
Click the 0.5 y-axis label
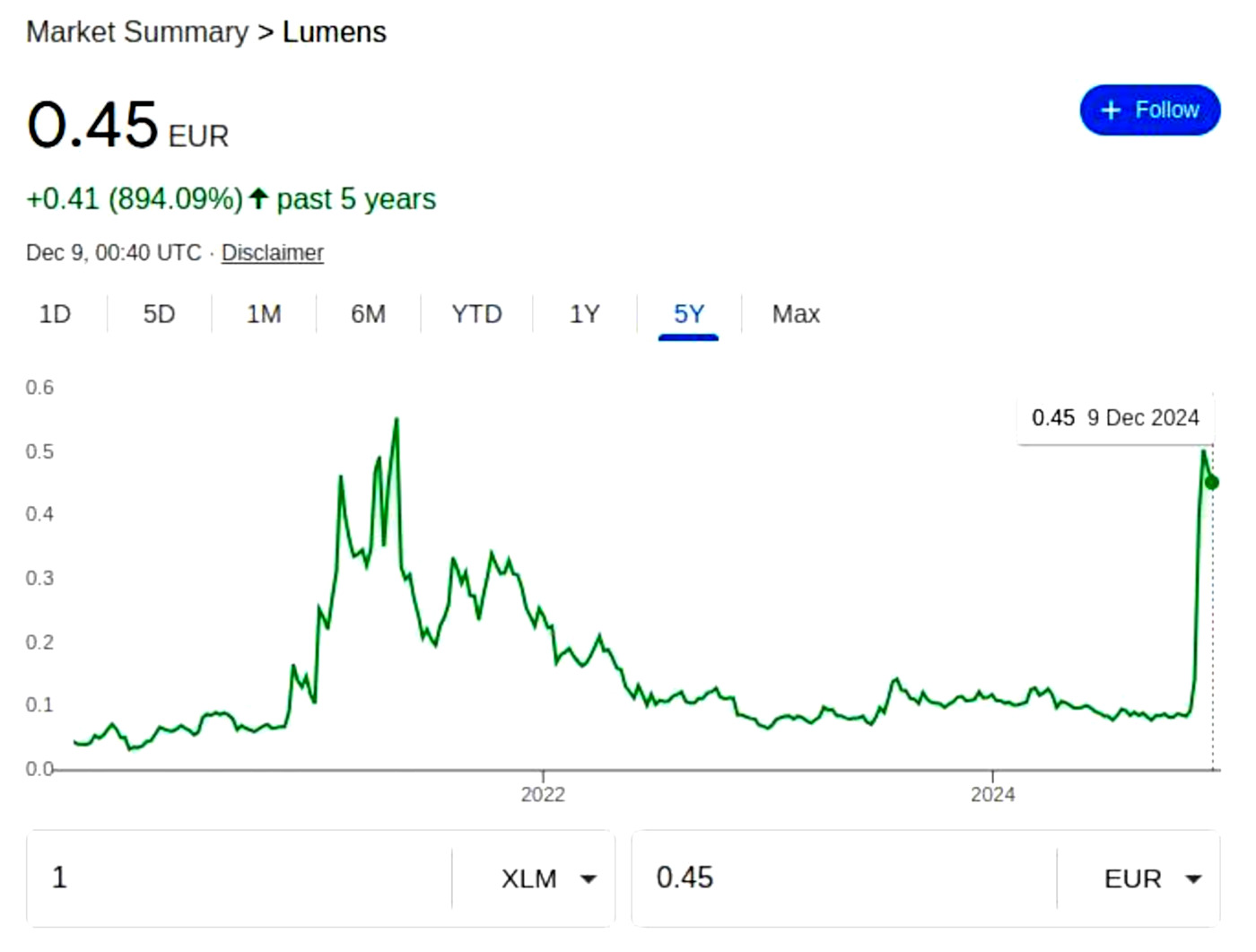(x=39, y=451)
